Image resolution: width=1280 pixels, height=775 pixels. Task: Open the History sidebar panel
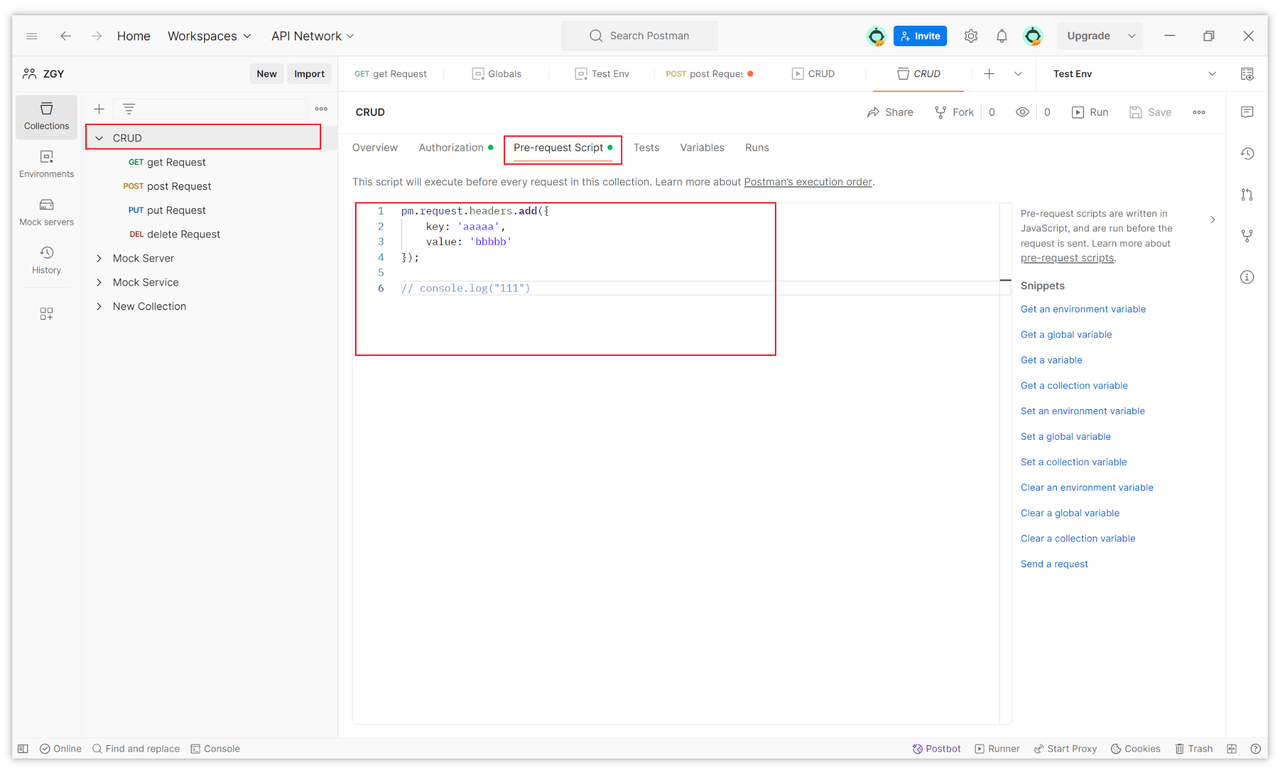(x=46, y=260)
